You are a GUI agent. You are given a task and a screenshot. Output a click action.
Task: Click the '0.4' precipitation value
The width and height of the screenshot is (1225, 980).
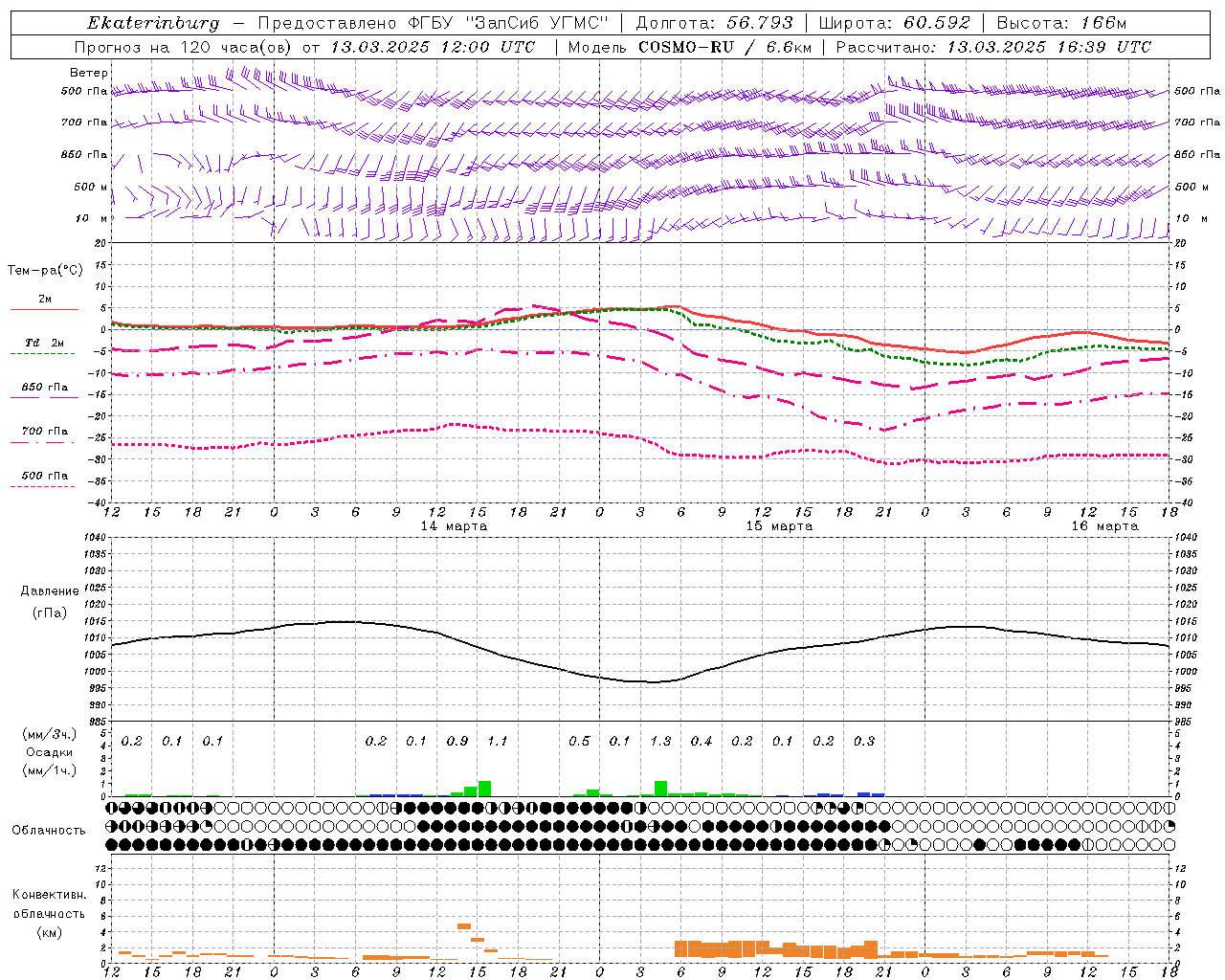[702, 741]
